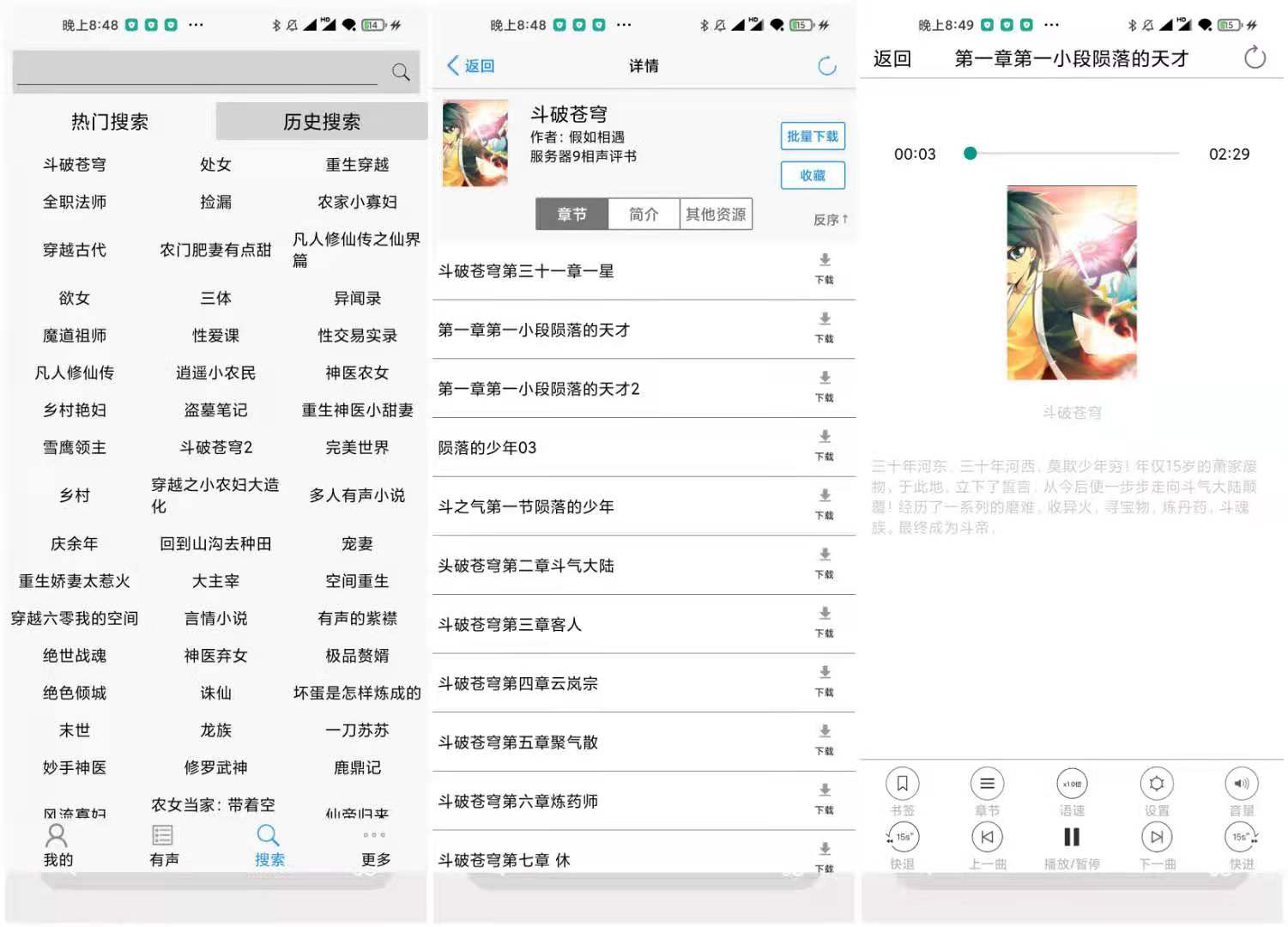Tap the 音量 volume icon
The height and width of the screenshot is (927, 1288).
click(1241, 783)
